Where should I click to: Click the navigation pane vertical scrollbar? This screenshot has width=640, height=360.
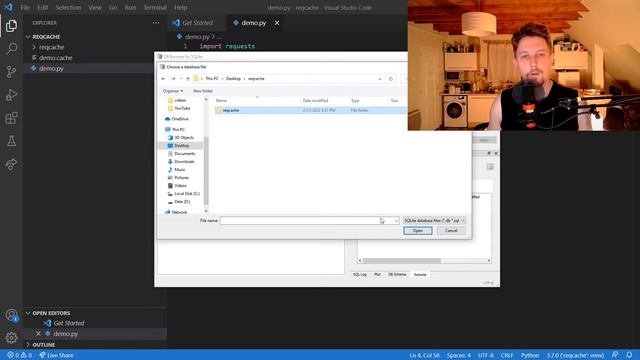point(206,171)
